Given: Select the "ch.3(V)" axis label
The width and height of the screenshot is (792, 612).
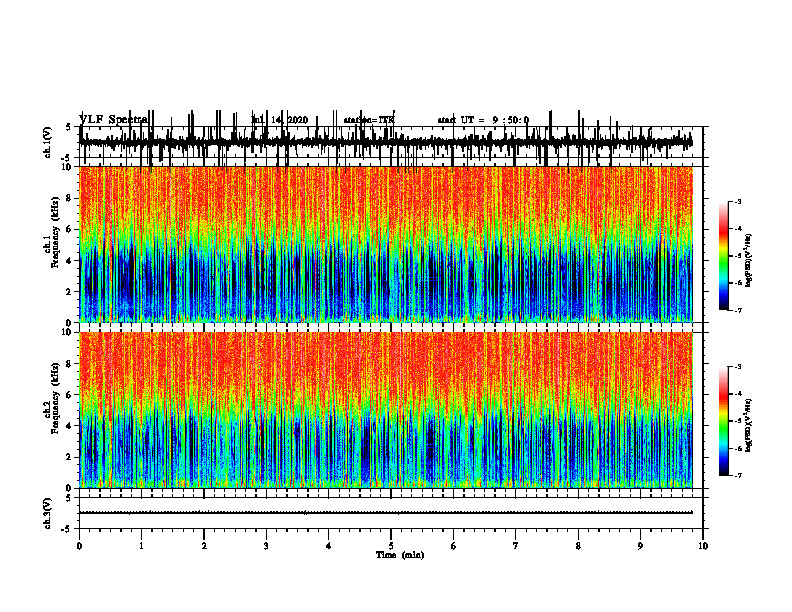Looking at the screenshot, I should [48, 513].
